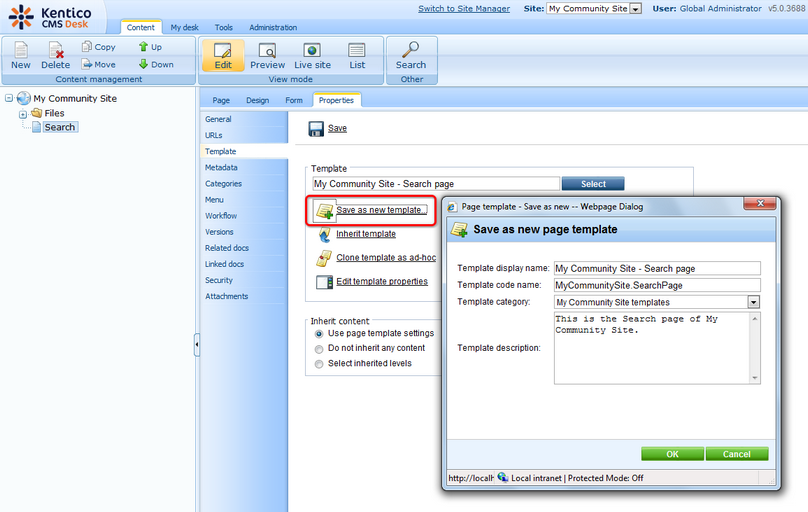Select the Select inherited levels option
The width and height of the screenshot is (808, 512).
pos(319,364)
